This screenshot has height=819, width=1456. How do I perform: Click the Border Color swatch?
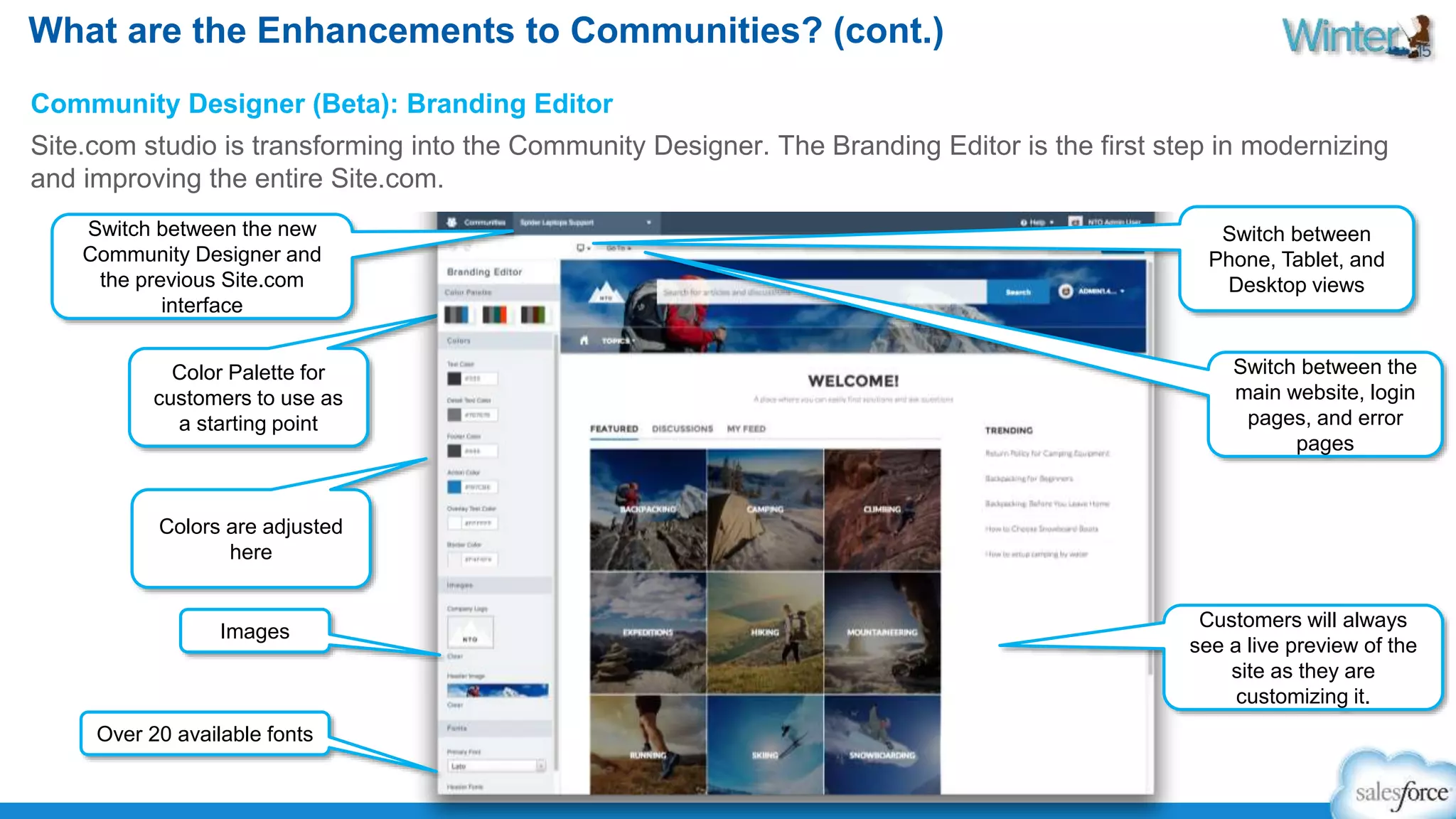[454, 560]
